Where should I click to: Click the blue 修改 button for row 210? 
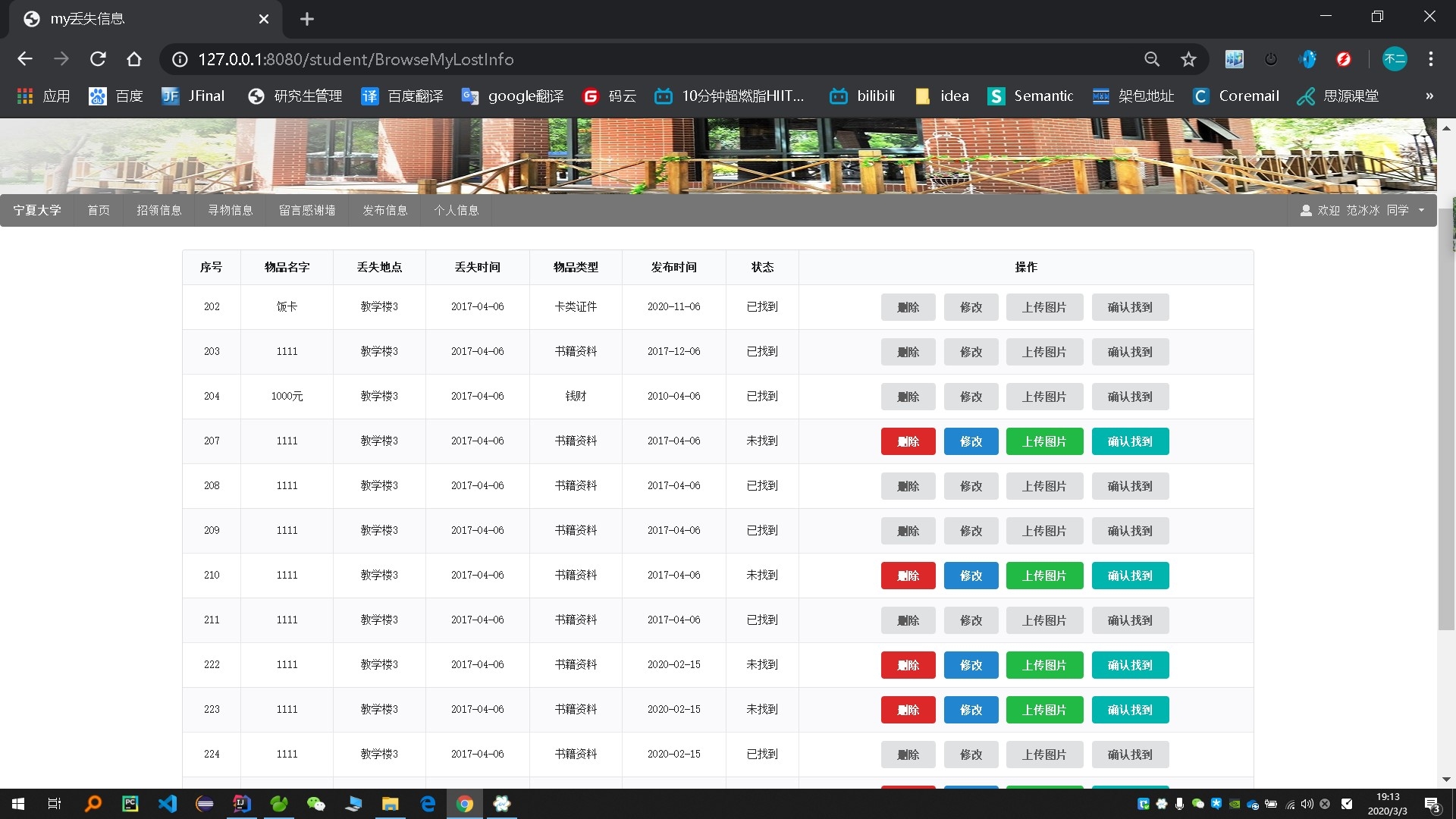coord(971,576)
